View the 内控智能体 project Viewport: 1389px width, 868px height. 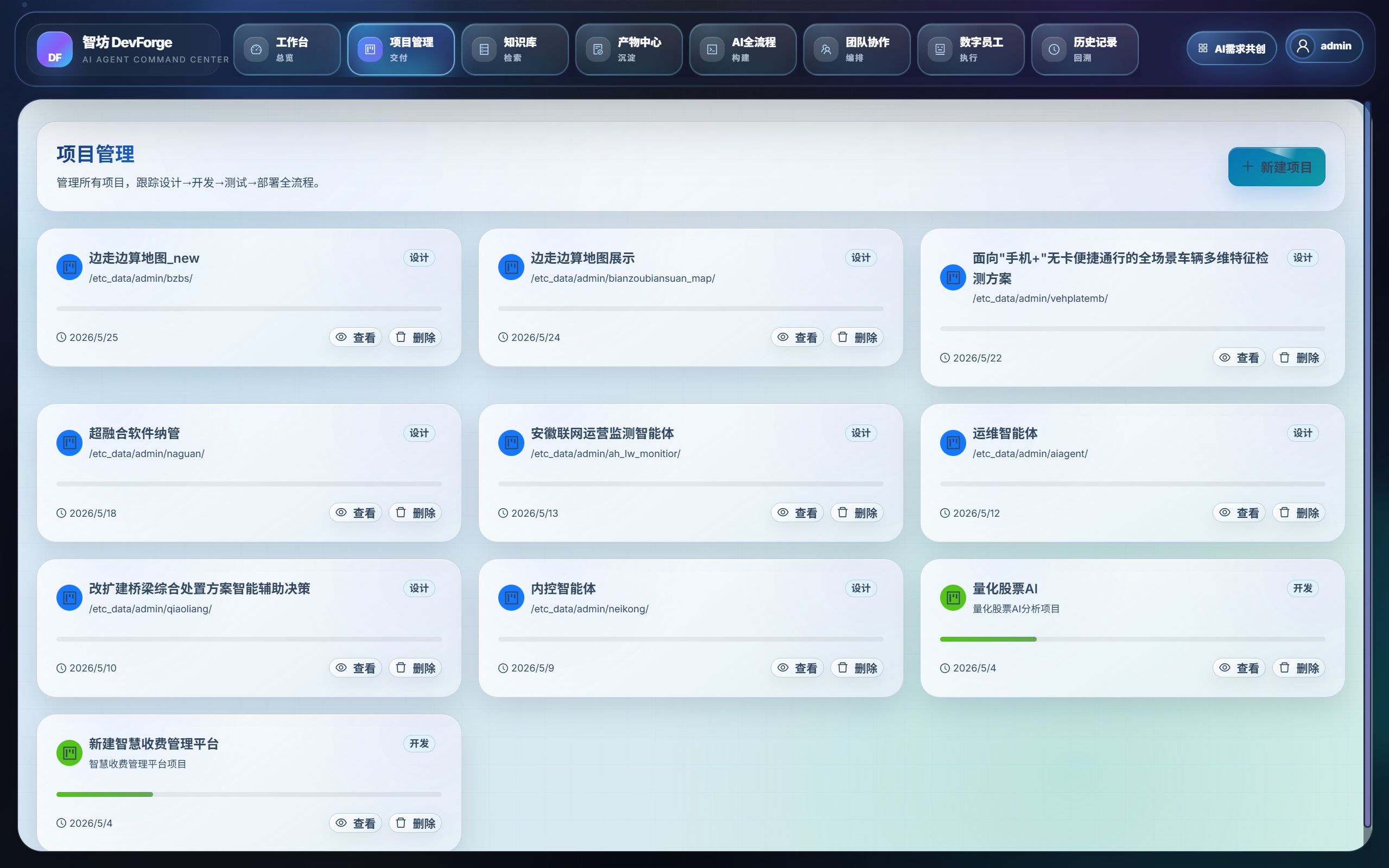(x=797, y=668)
